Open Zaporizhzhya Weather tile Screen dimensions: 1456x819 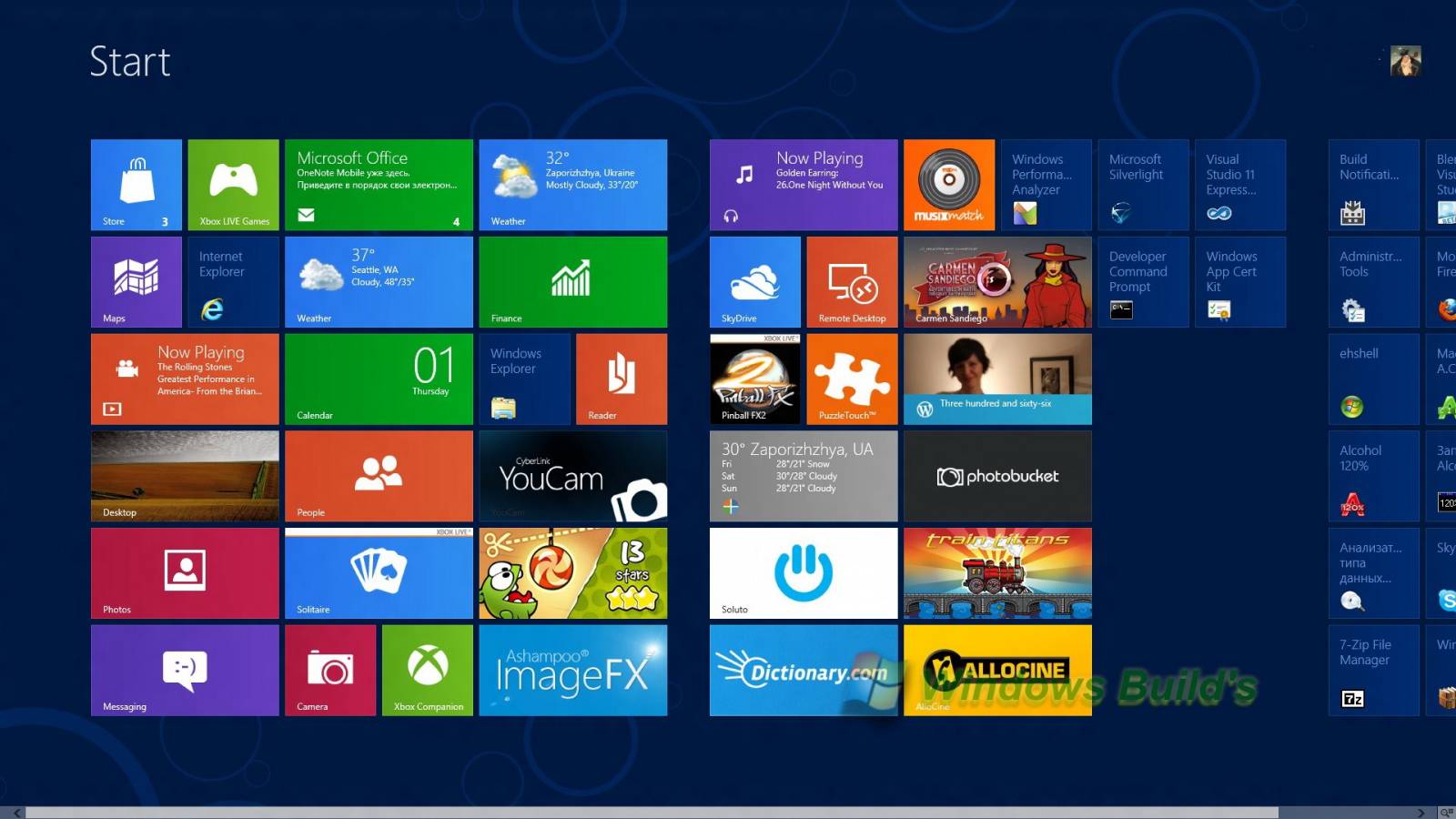tap(573, 185)
